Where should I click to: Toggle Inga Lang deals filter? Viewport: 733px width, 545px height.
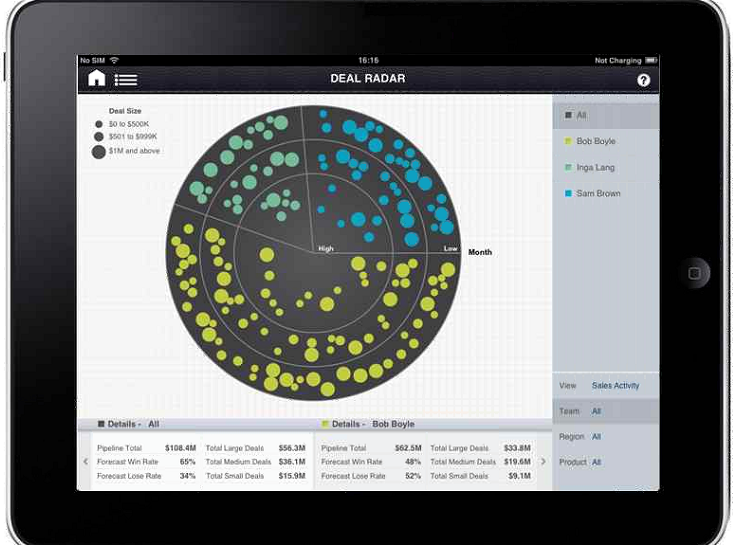click(605, 168)
